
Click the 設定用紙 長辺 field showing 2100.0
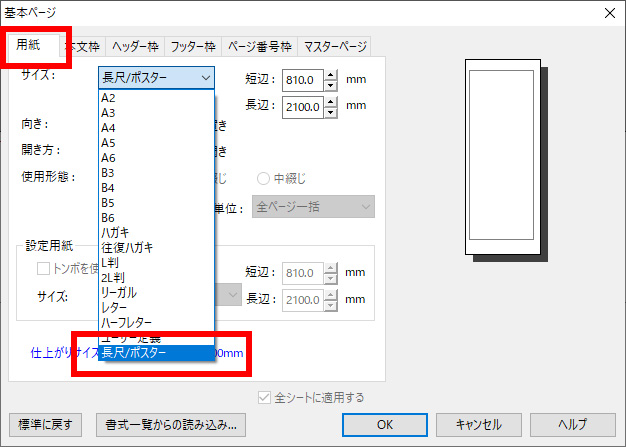(x=303, y=300)
